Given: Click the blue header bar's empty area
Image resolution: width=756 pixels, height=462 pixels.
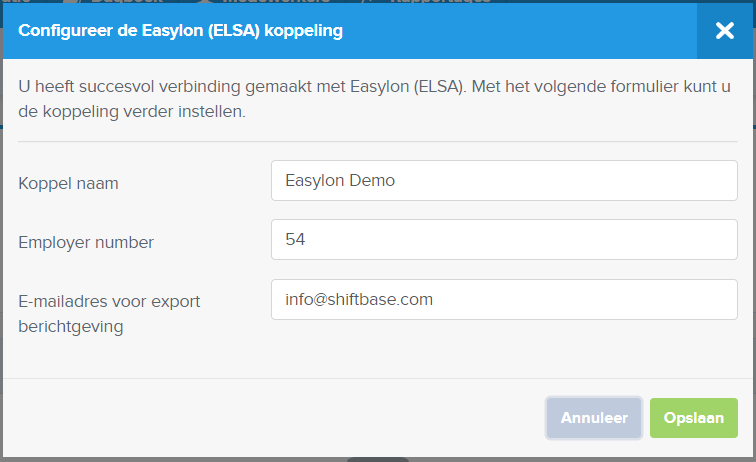Looking at the screenshot, I should 521,31.
